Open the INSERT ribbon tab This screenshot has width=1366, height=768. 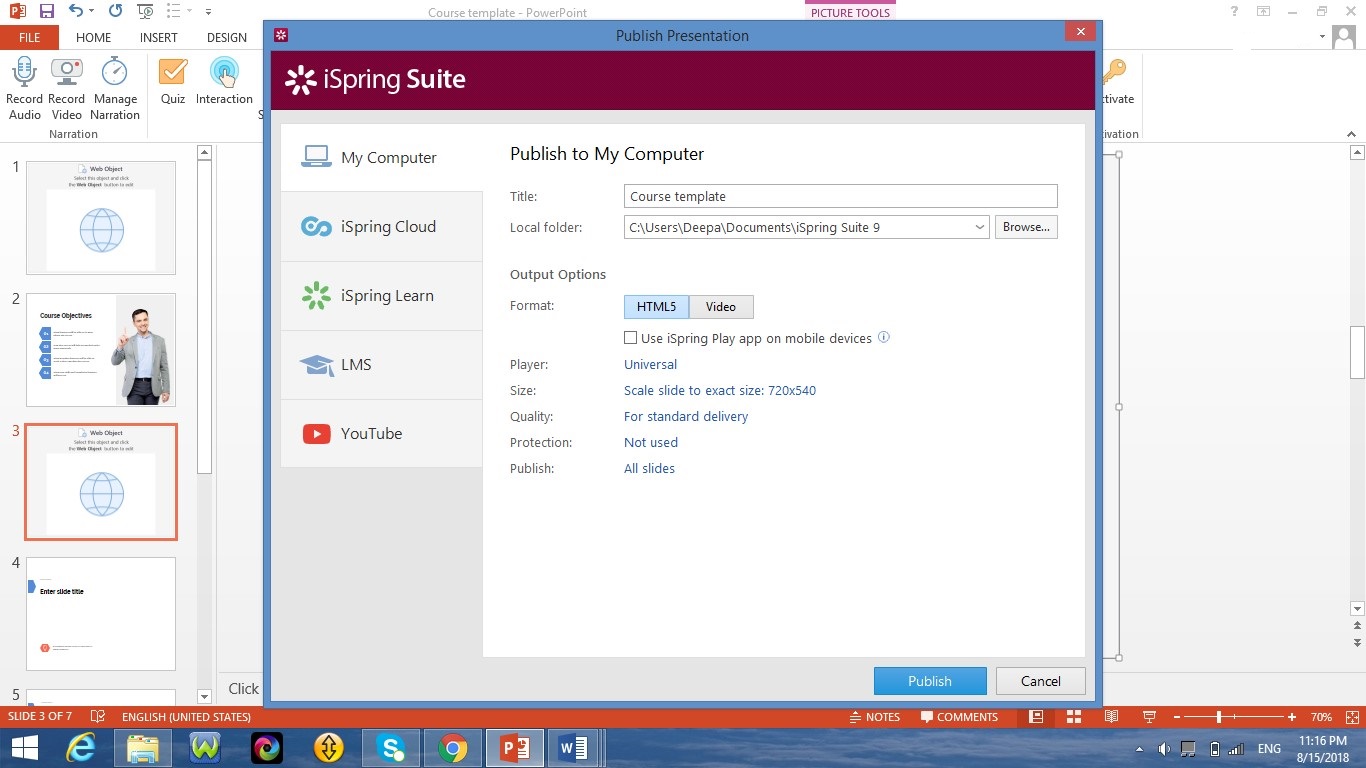(x=159, y=38)
